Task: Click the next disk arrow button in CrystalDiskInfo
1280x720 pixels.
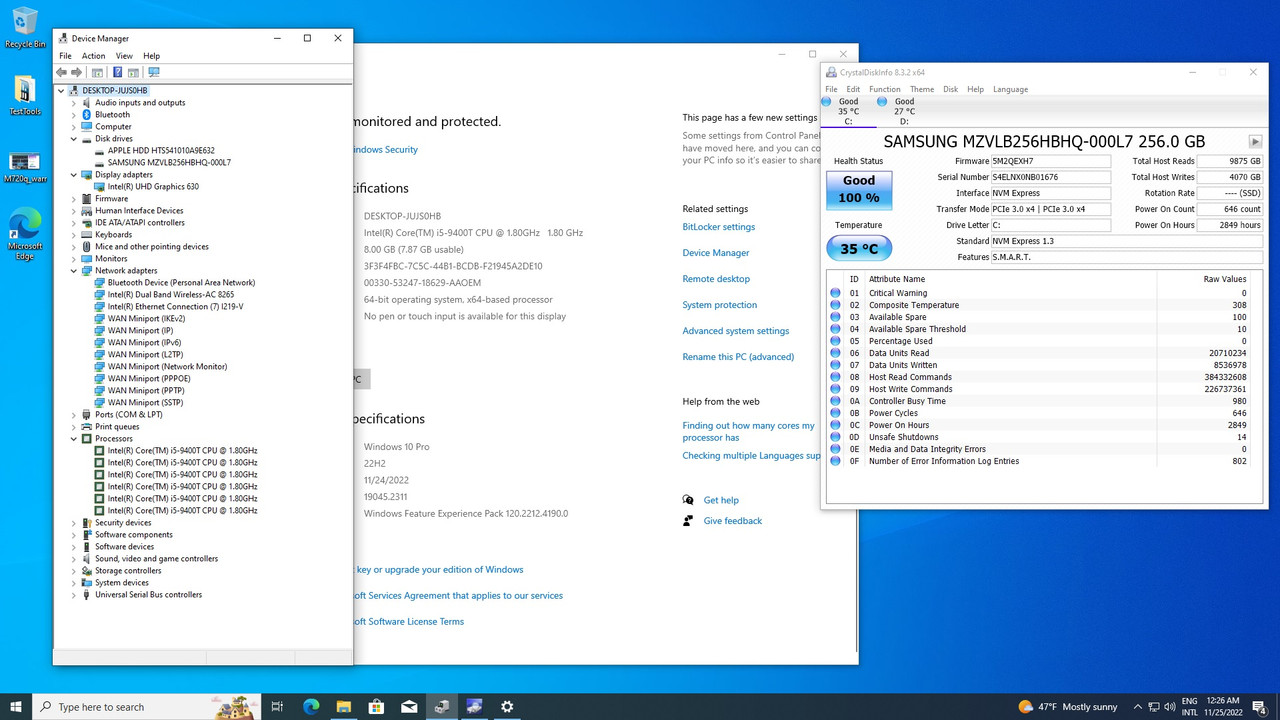Action: [1255, 142]
